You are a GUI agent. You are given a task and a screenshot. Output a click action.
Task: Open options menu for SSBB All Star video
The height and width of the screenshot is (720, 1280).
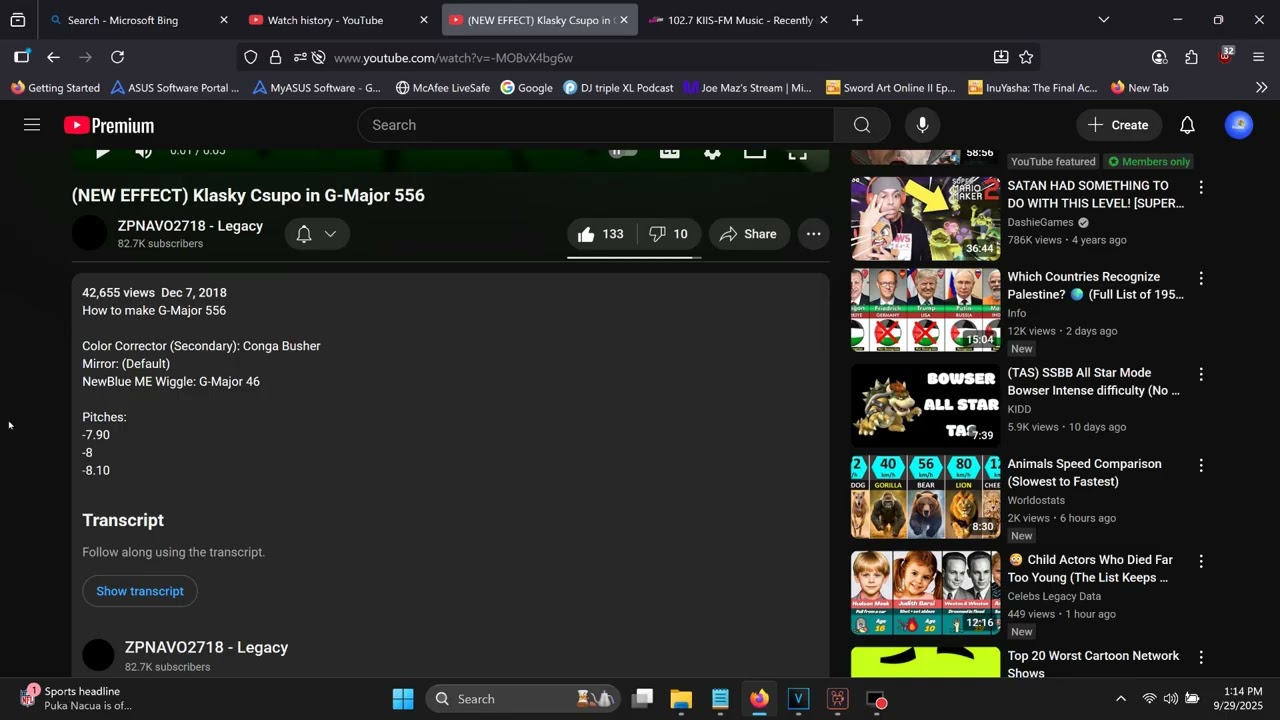coord(1201,374)
